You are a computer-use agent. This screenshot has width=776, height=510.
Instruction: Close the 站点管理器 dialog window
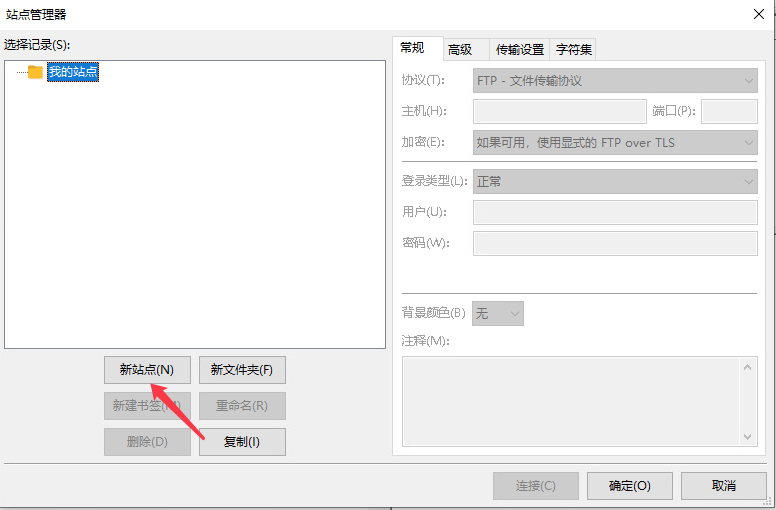pyautogui.click(x=759, y=14)
